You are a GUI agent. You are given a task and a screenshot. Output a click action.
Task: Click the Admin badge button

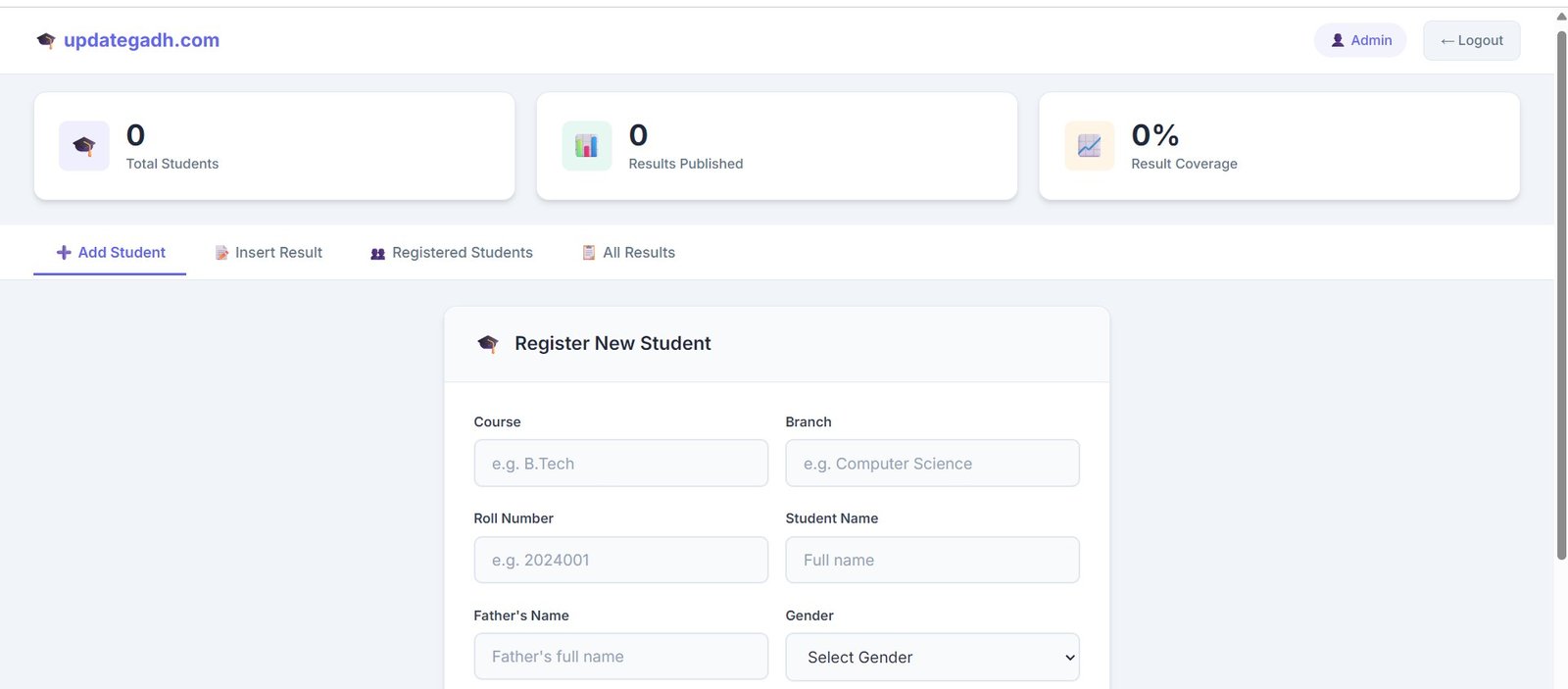pos(1360,40)
